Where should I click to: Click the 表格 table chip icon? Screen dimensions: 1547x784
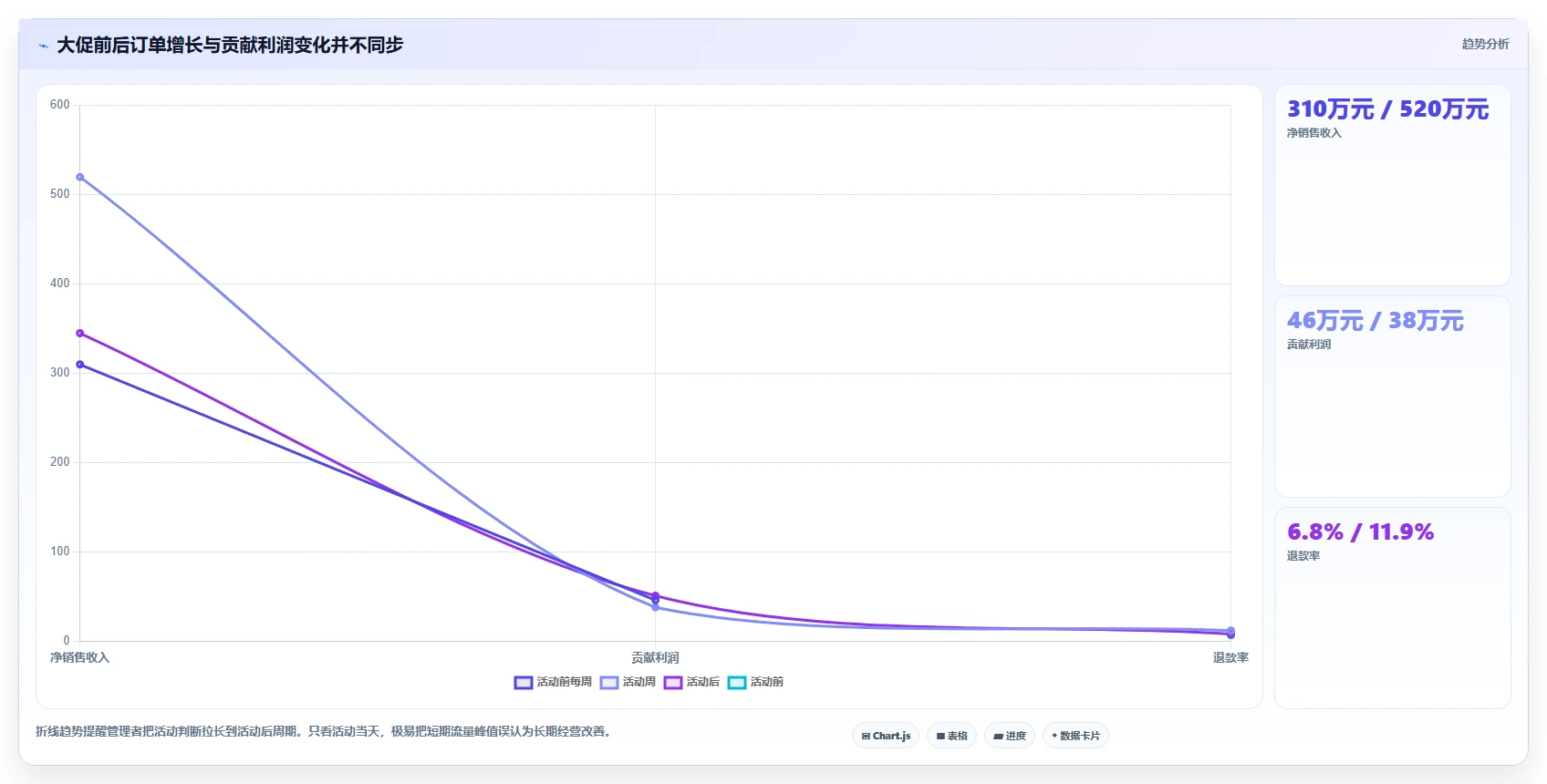coord(940,736)
